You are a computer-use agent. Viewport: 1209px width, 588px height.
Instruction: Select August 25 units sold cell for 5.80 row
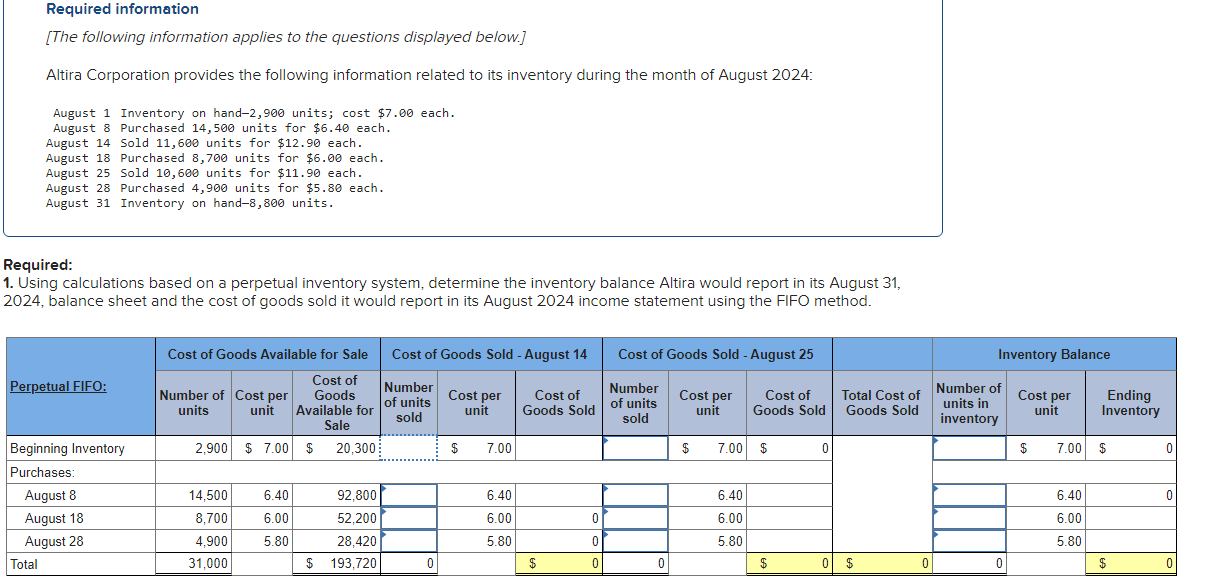633,541
